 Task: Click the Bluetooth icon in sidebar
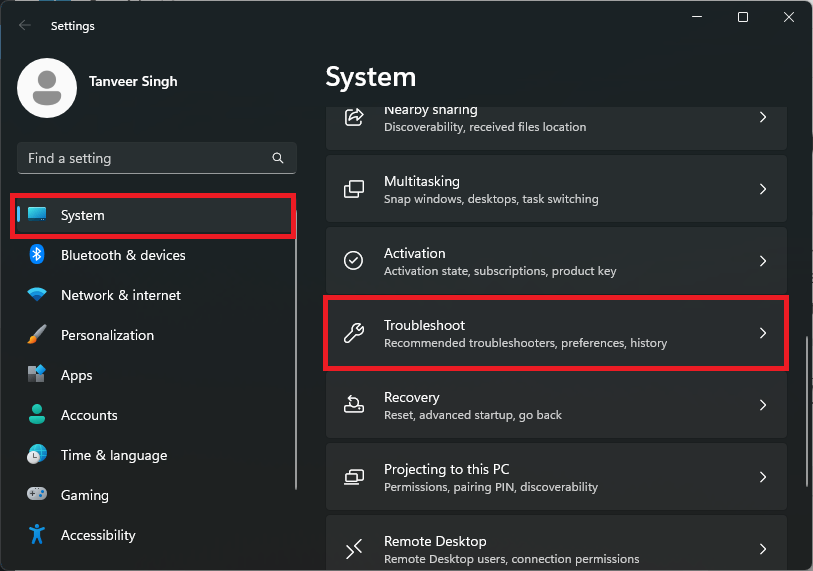37,254
